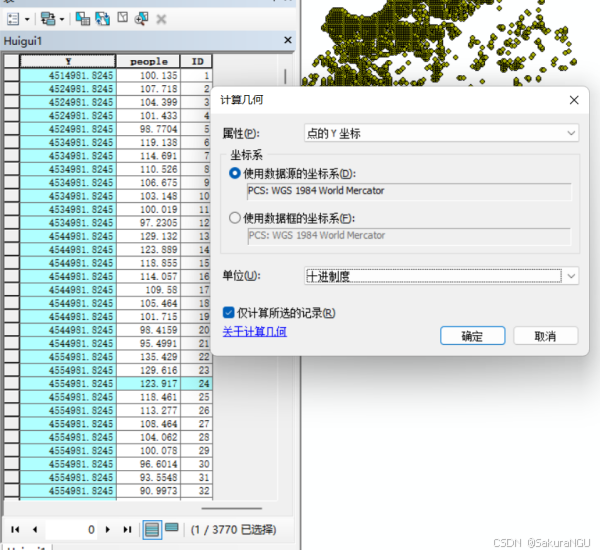
Task: Click the selection count status text
Action: pyautogui.click(x=233, y=530)
